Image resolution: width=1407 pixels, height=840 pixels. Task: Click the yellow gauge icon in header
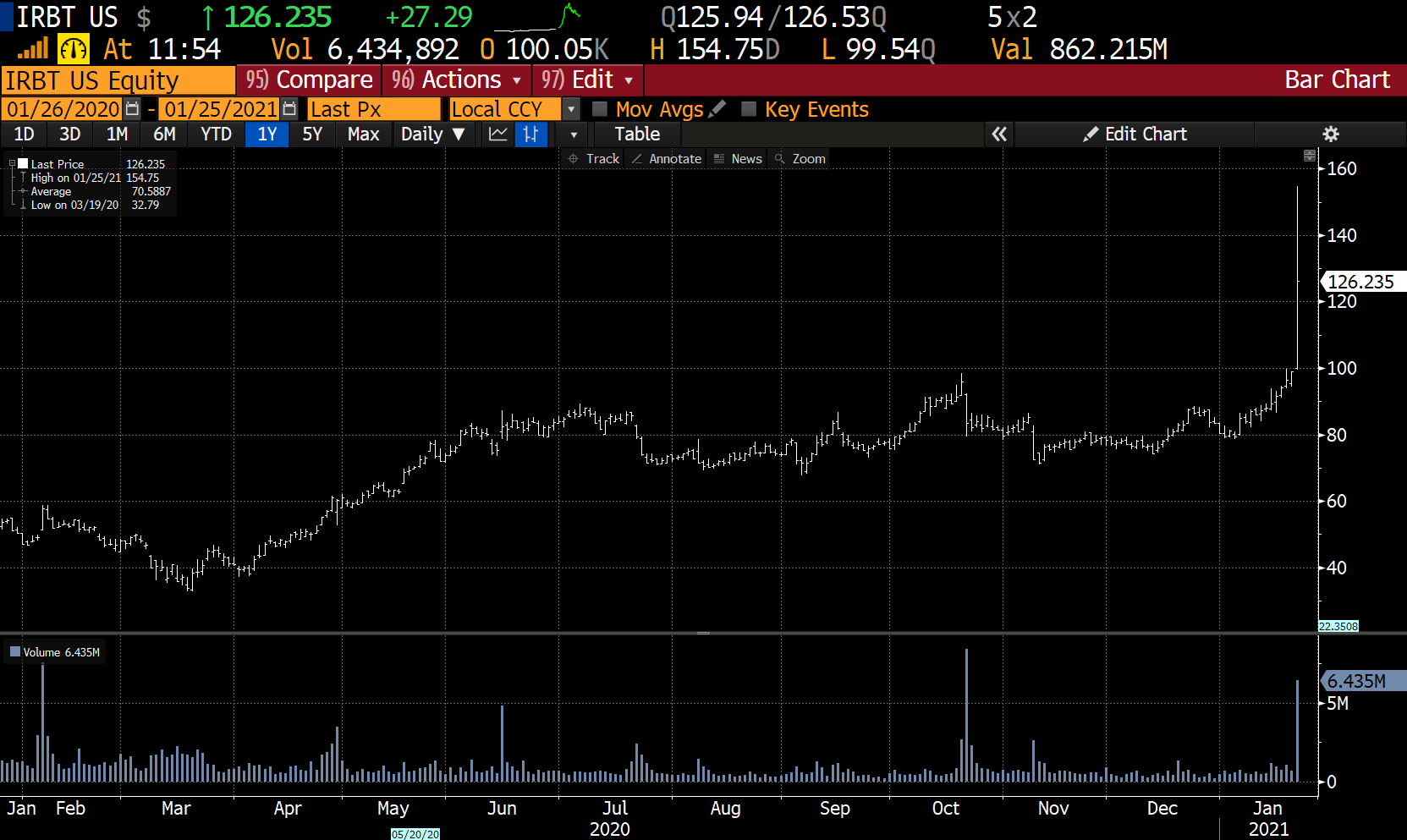(73, 48)
